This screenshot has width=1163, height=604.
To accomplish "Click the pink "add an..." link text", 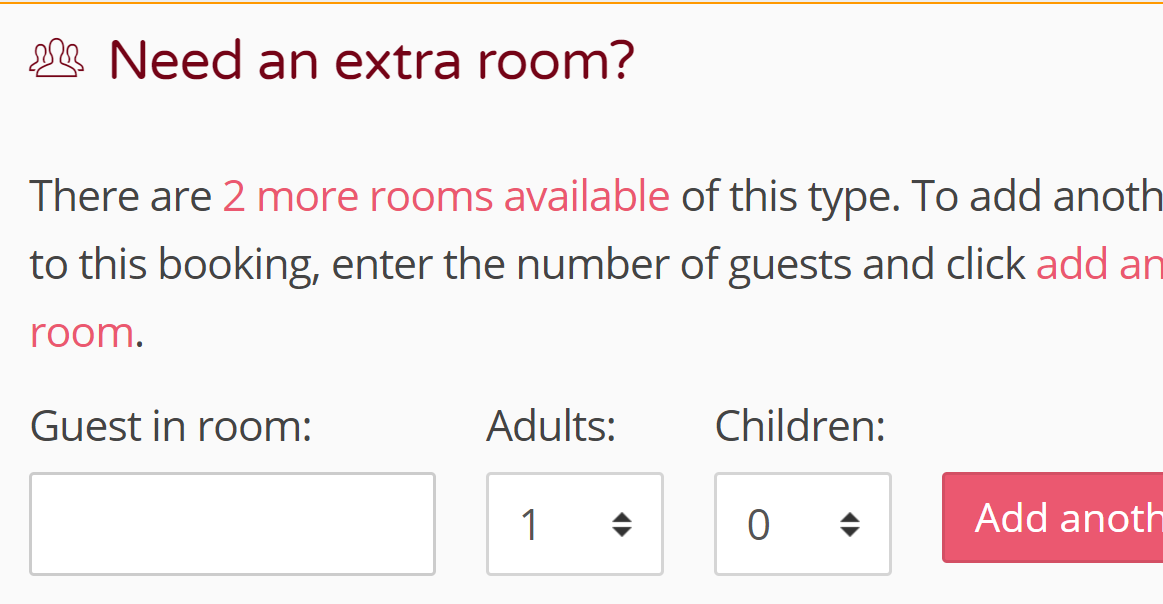I will click(x=1099, y=265).
